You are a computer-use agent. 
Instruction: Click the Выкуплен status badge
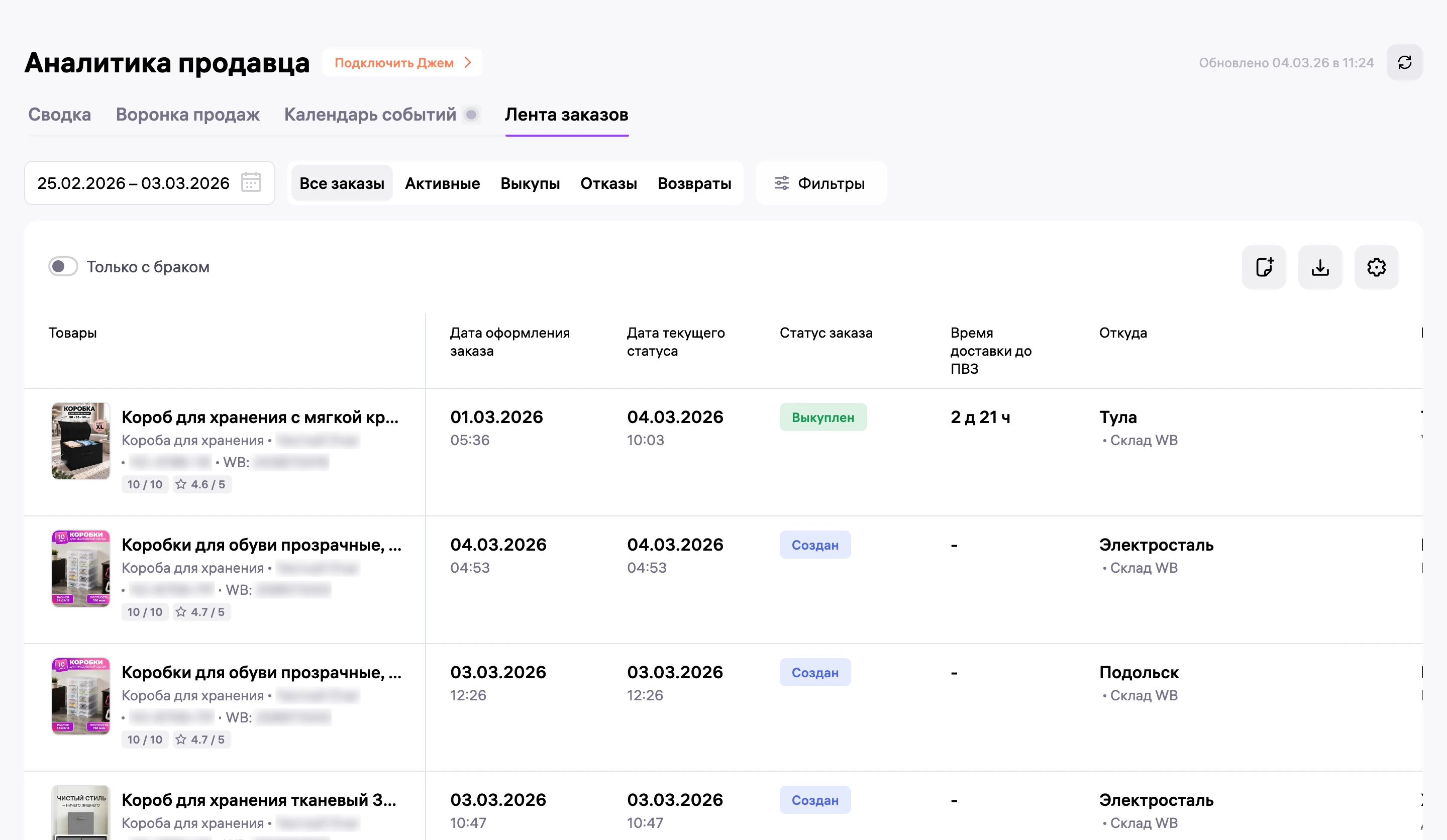pyautogui.click(x=823, y=417)
